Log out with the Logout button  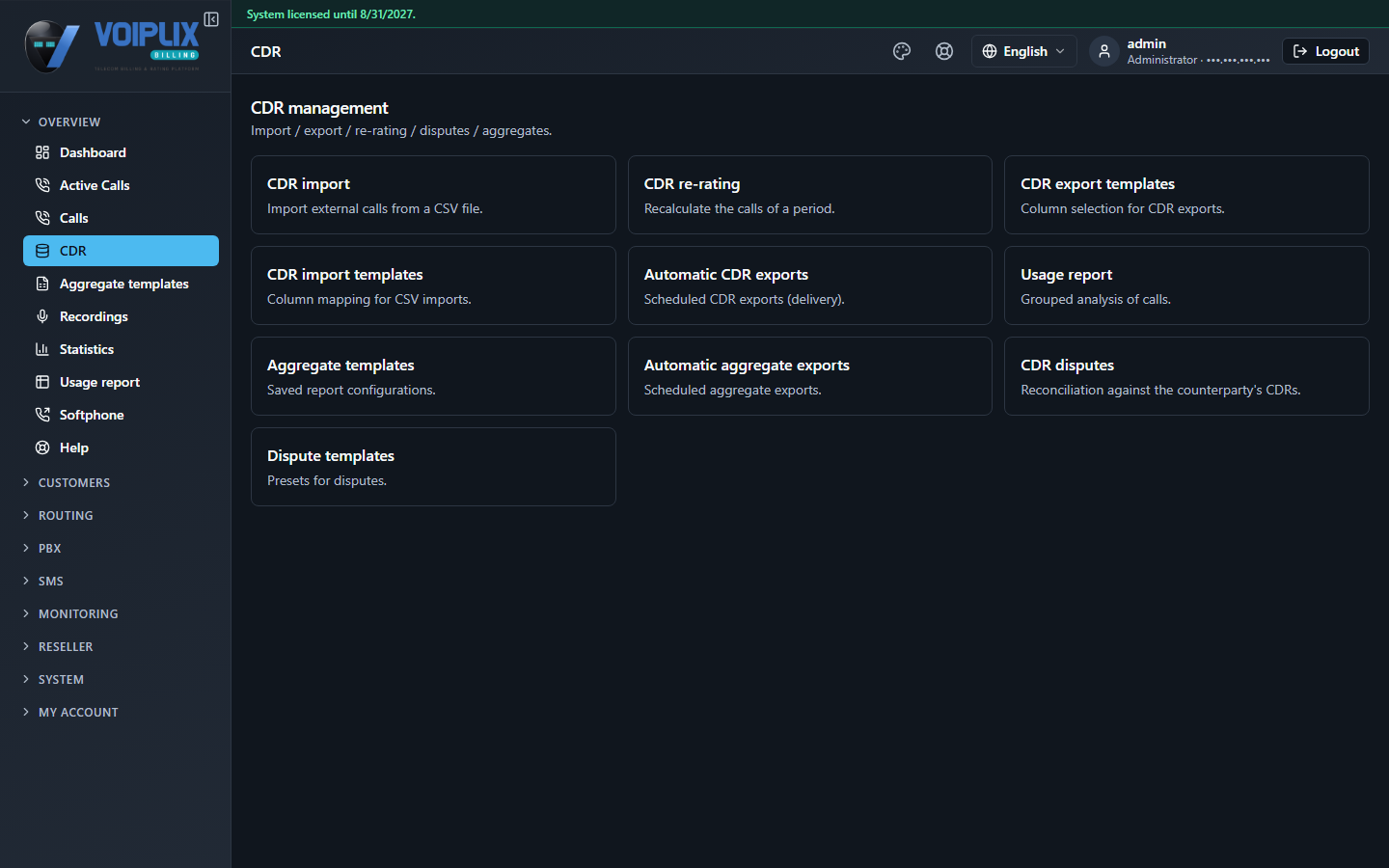click(1325, 51)
